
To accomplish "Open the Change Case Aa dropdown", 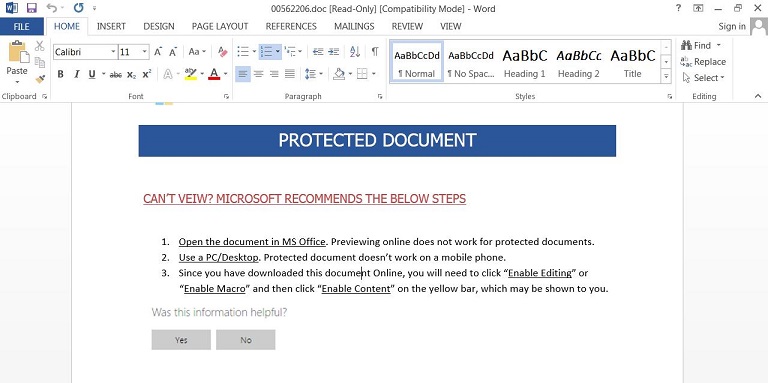I will pyautogui.click(x=197, y=51).
